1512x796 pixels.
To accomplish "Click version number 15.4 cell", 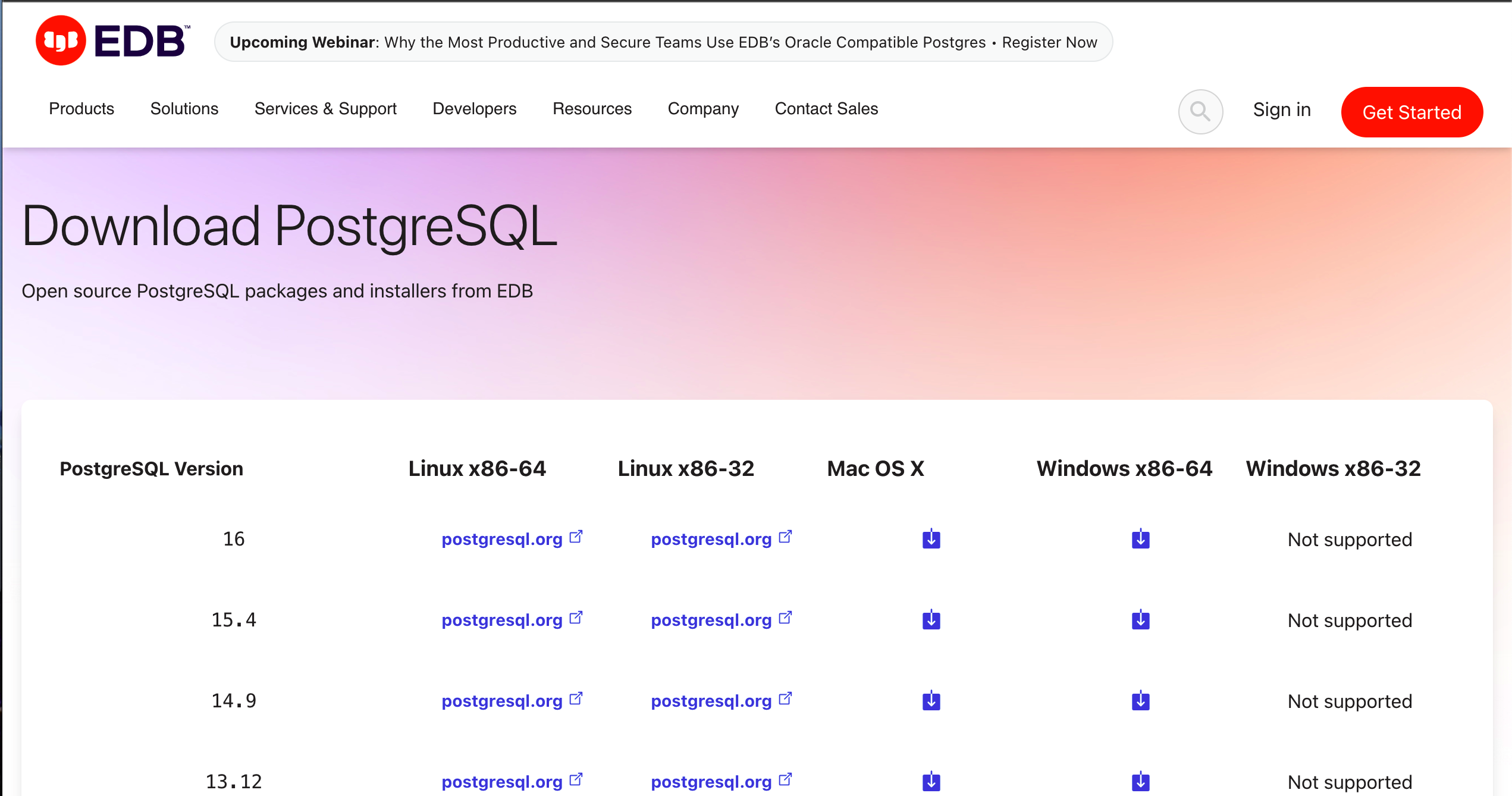I will pyautogui.click(x=234, y=620).
